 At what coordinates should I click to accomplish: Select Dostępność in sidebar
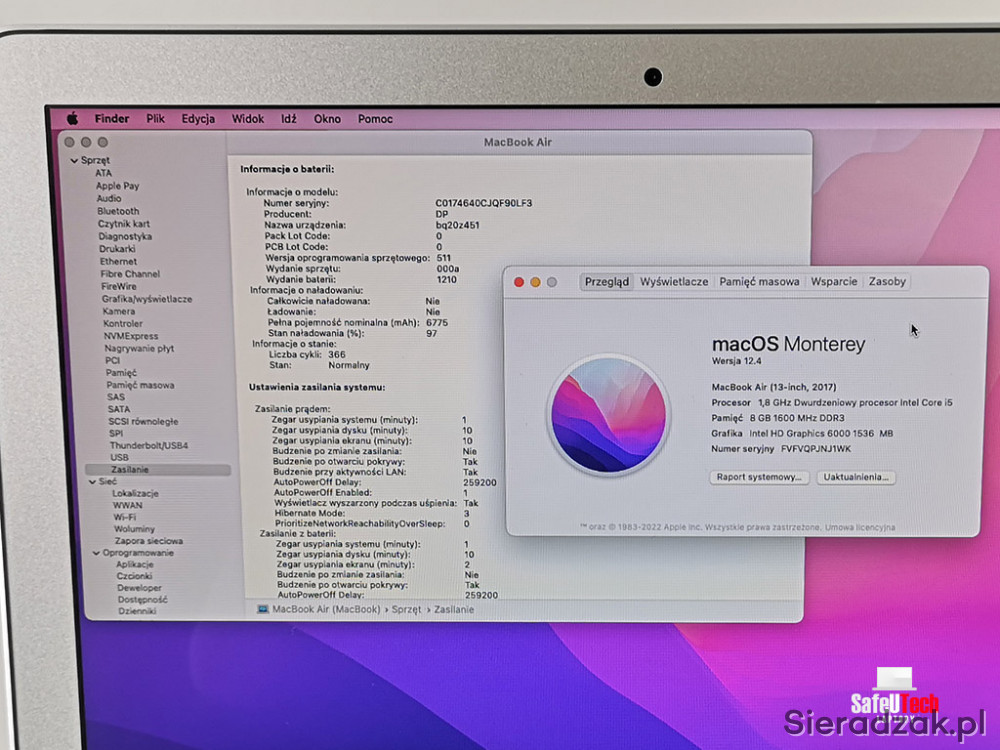(x=142, y=599)
